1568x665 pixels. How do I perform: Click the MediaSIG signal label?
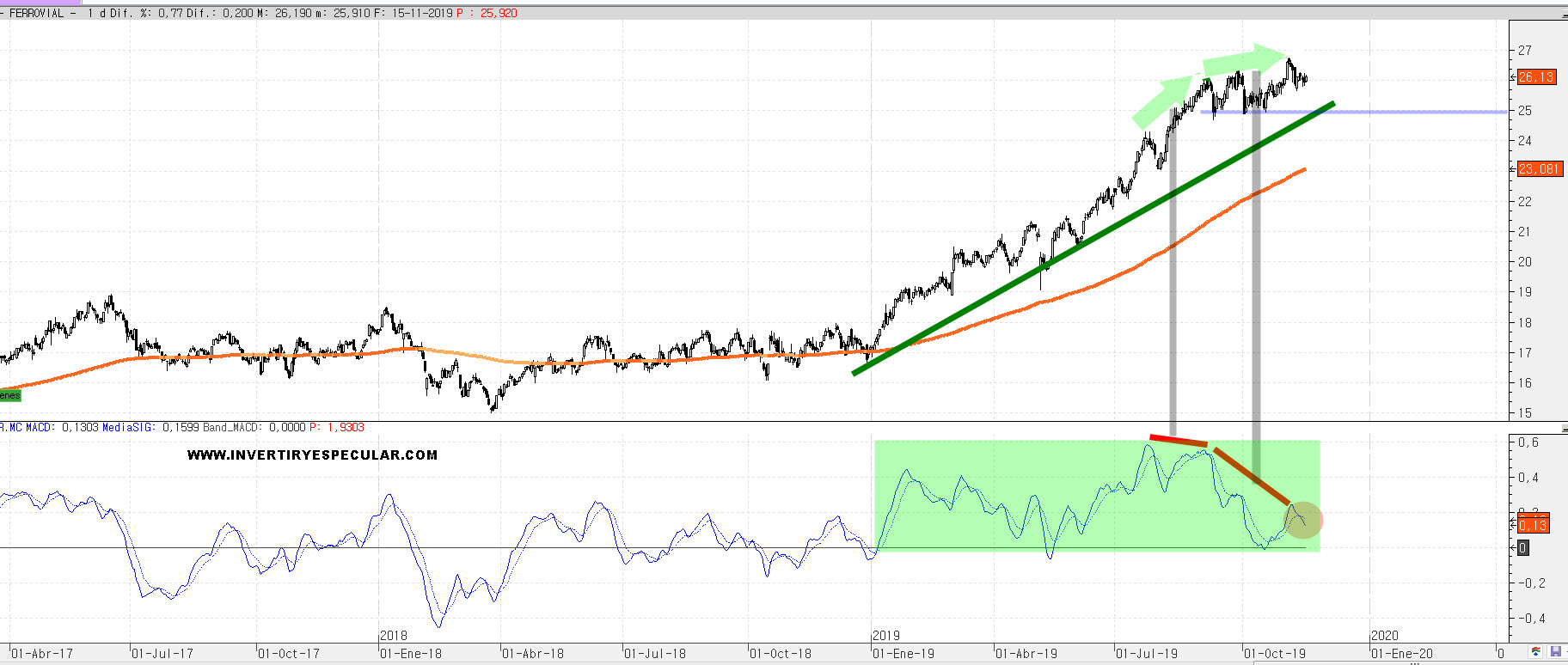[x=128, y=427]
